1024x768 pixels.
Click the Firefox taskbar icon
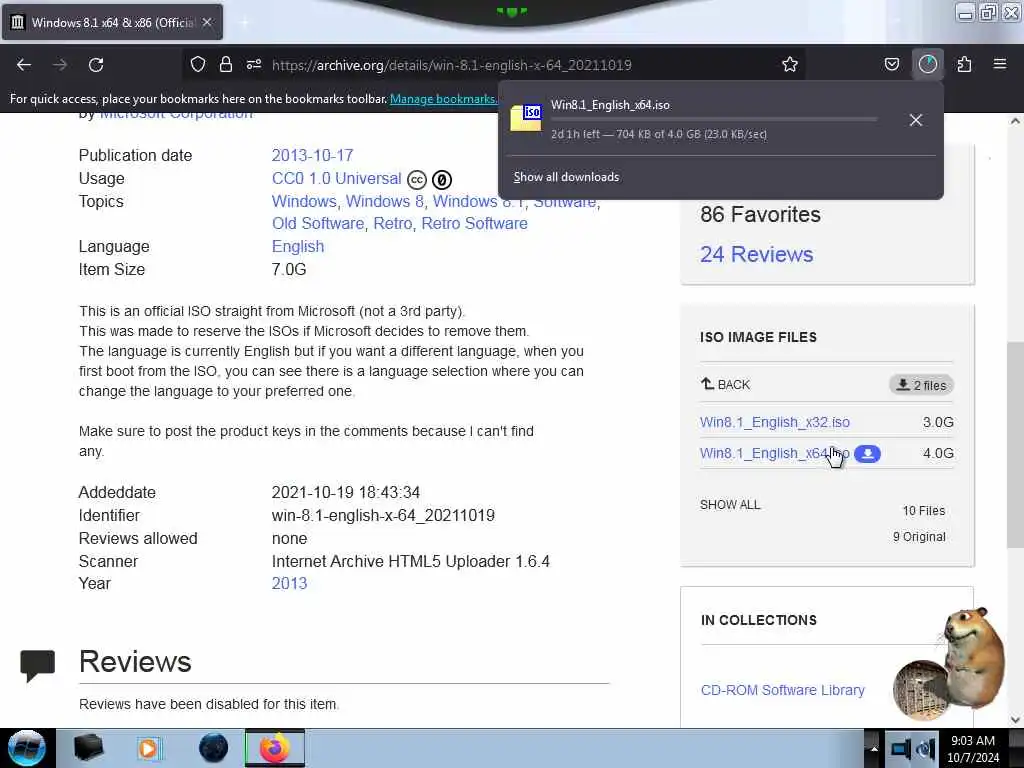pyautogui.click(x=275, y=748)
